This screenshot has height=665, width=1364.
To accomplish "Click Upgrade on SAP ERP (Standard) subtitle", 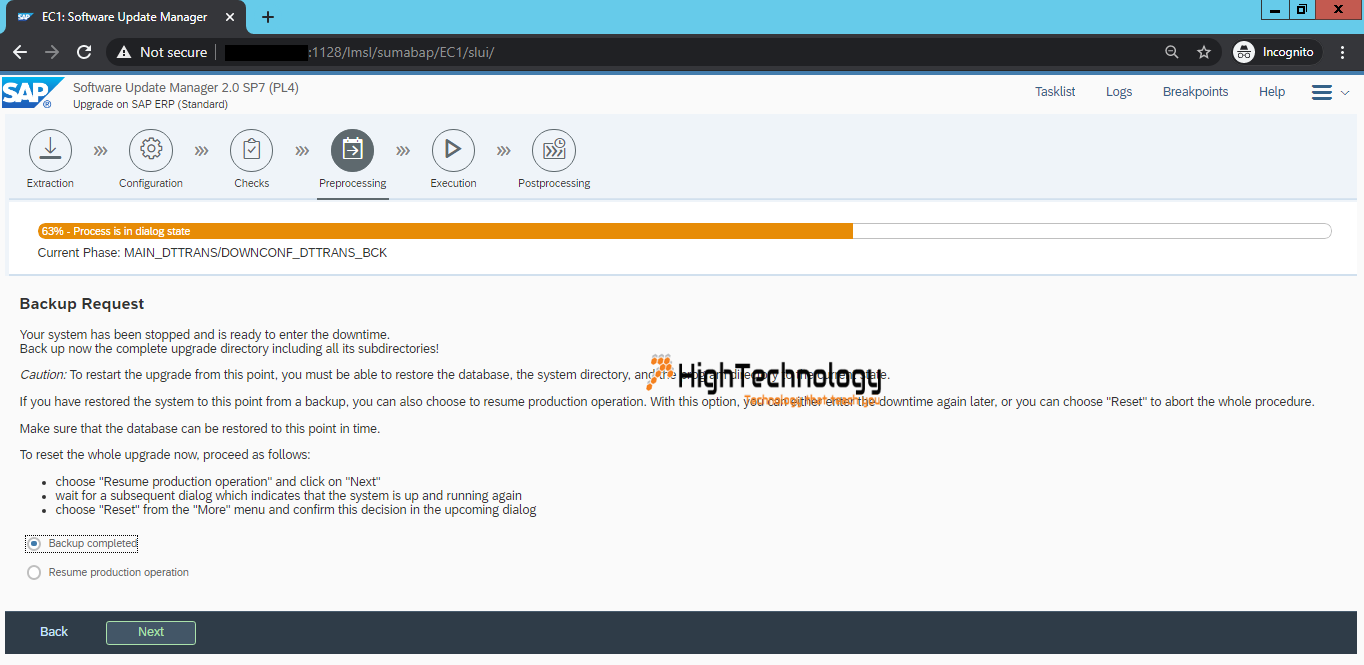I will pos(150,104).
